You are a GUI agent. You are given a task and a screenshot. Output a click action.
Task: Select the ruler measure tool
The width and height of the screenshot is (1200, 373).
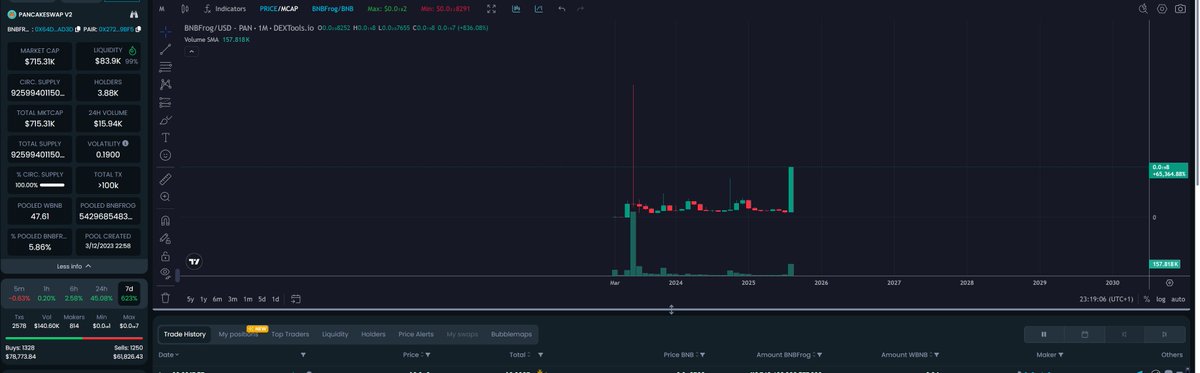[x=165, y=179]
